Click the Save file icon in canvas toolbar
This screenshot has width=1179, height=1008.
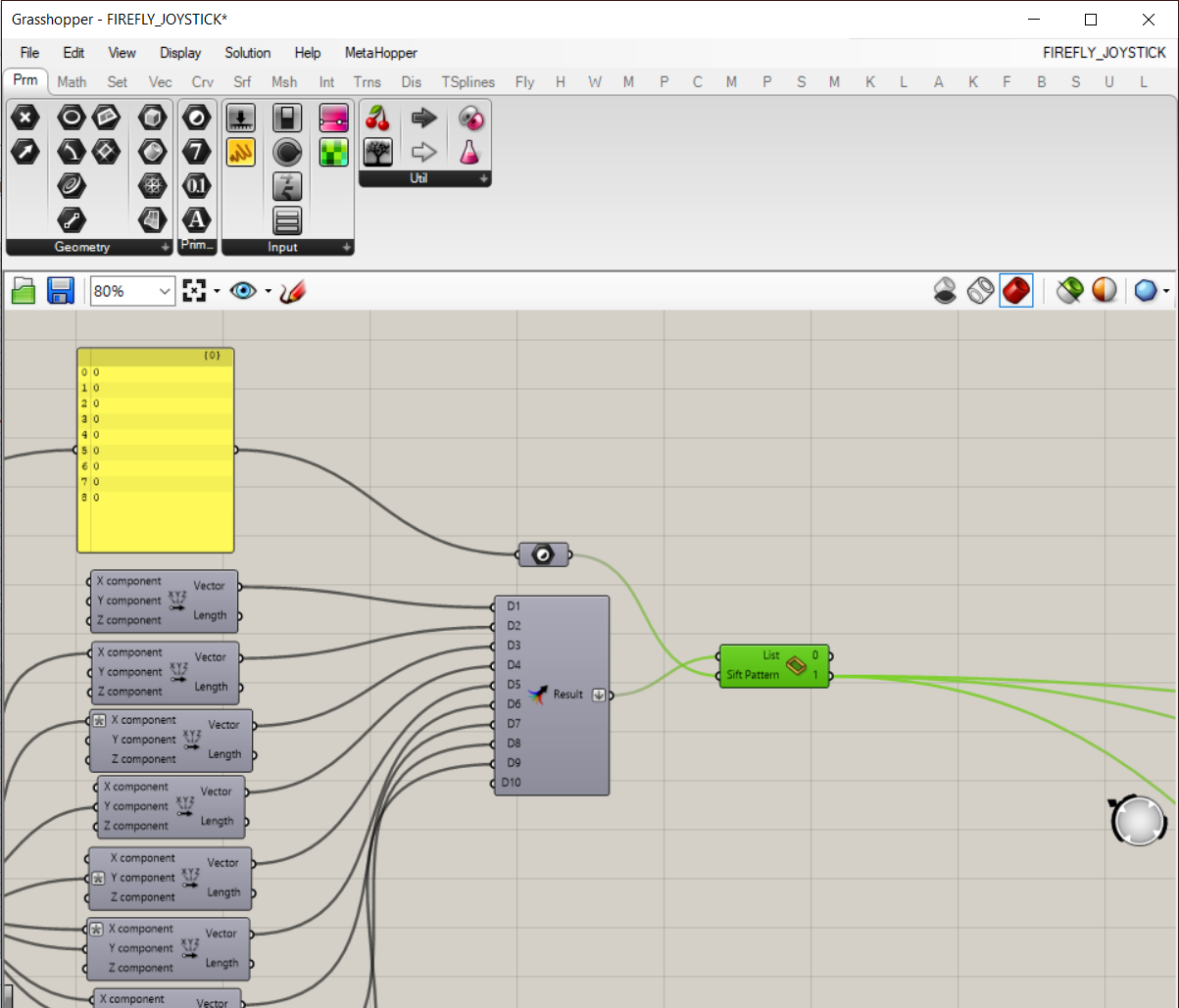pyautogui.click(x=61, y=290)
